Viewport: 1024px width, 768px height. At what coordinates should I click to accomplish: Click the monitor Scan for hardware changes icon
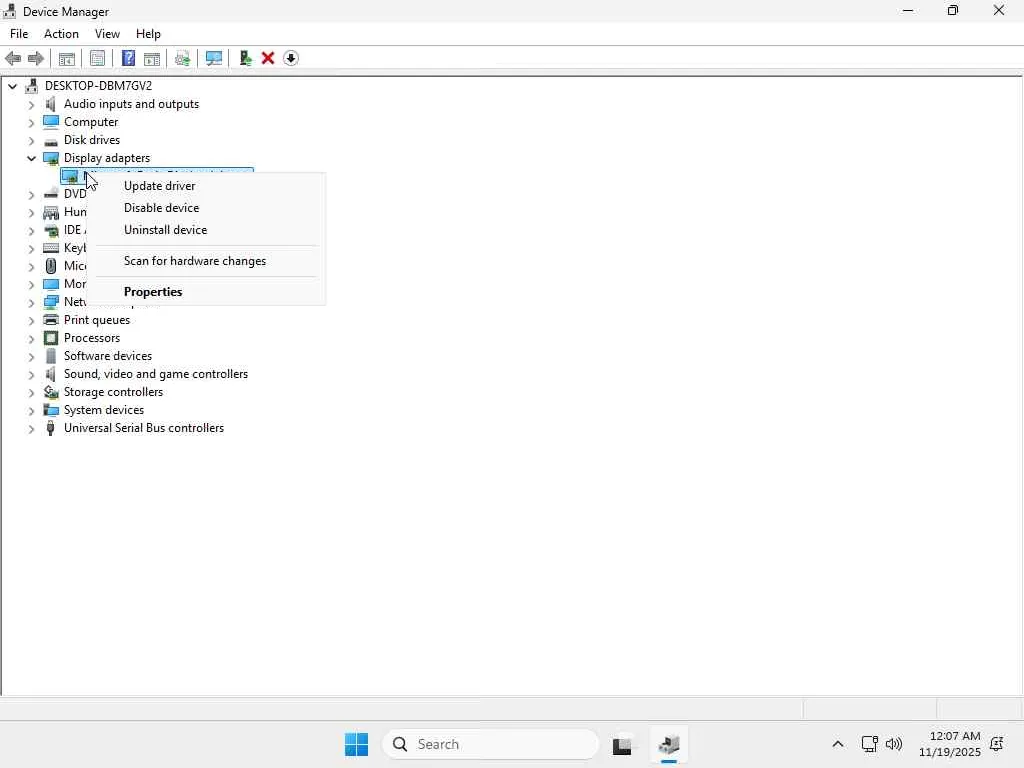[x=214, y=59]
